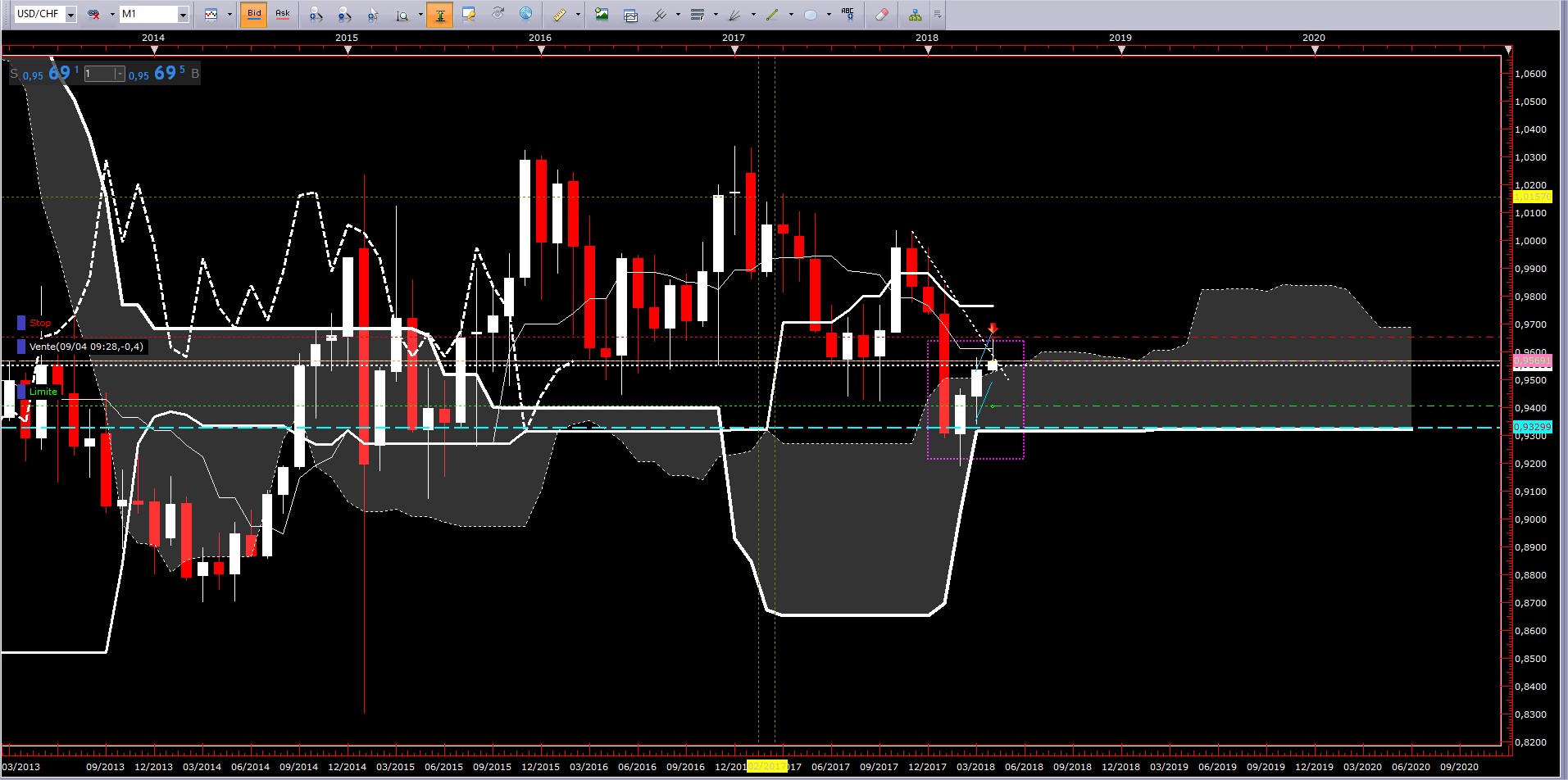Toggle the vertical autoscale orange button

pyautogui.click(x=440, y=14)
